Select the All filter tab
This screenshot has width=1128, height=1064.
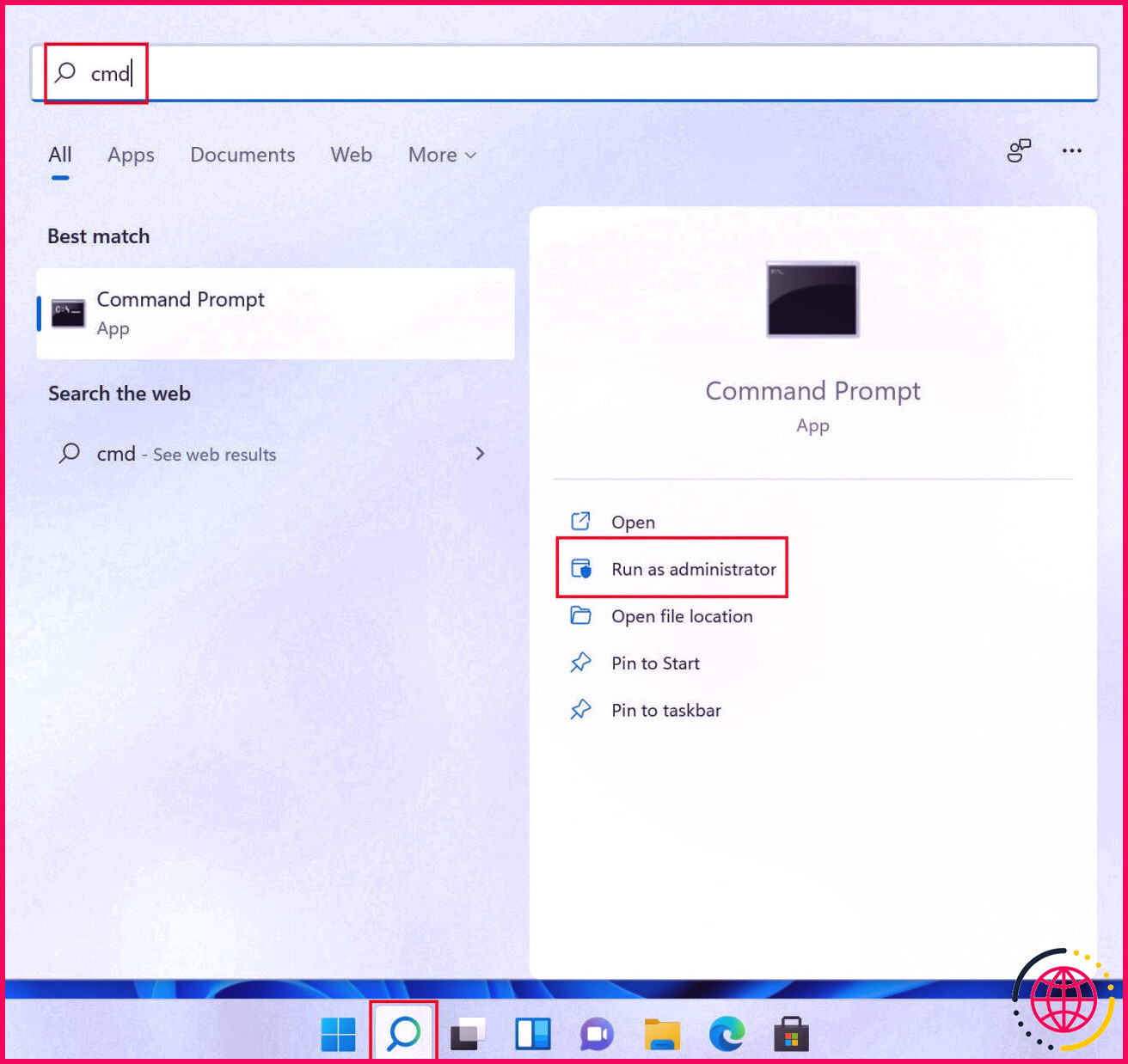[60, 156]
